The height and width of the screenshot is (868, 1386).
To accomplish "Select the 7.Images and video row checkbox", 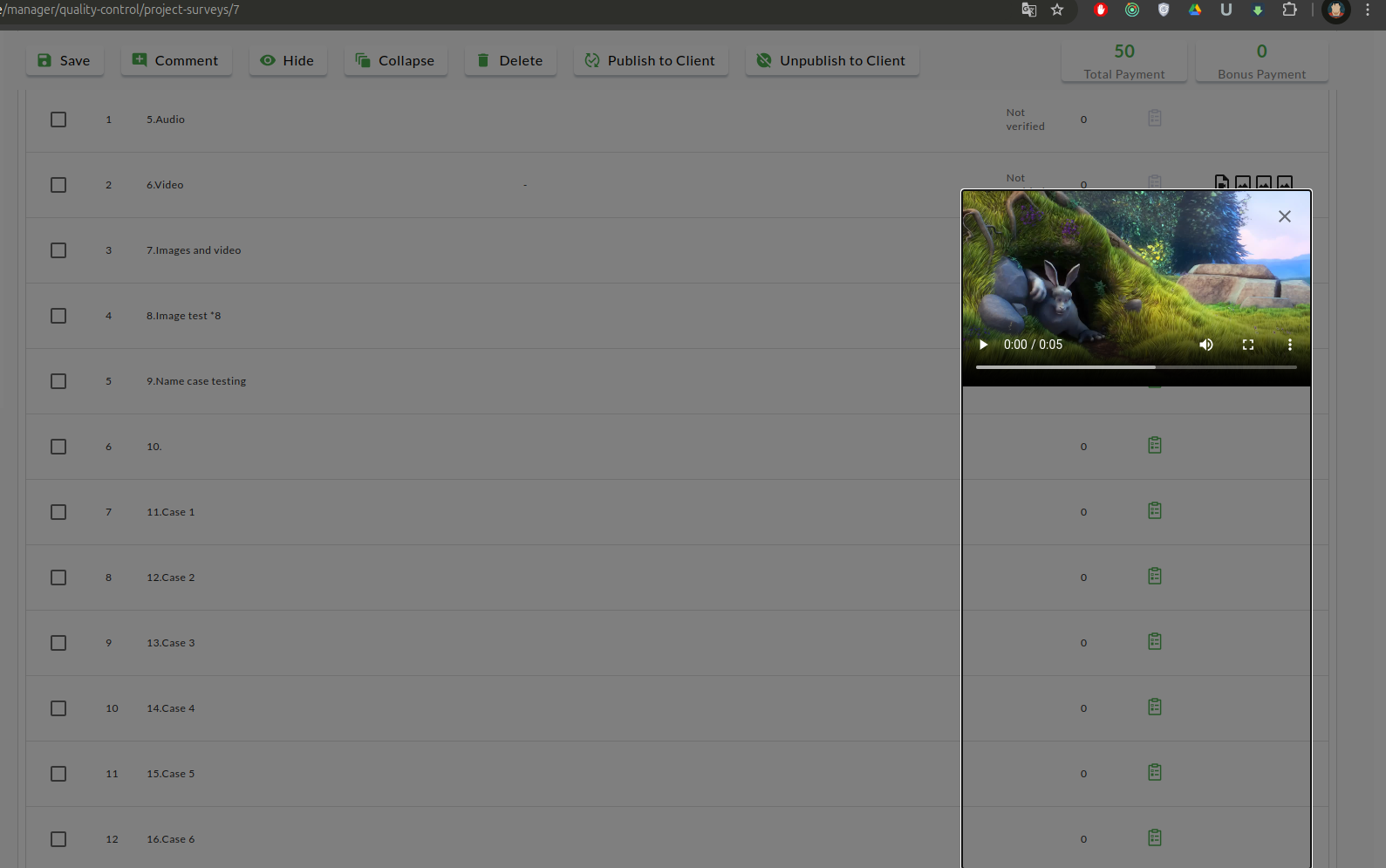I will point(58,250).
